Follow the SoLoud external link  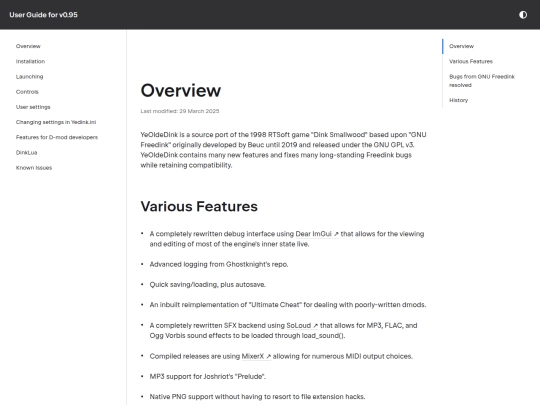pyautogui.click(x=302, y=325)
